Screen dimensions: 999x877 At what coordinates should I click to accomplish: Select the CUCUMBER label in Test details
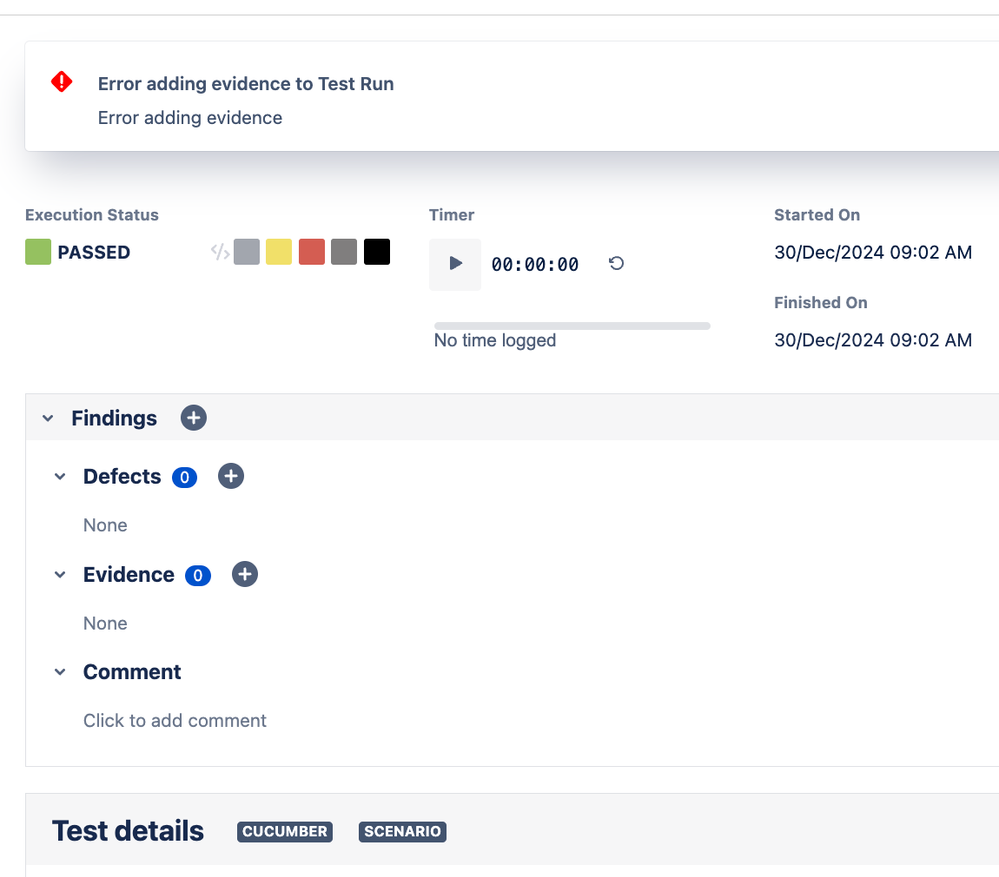pos(284,831)
